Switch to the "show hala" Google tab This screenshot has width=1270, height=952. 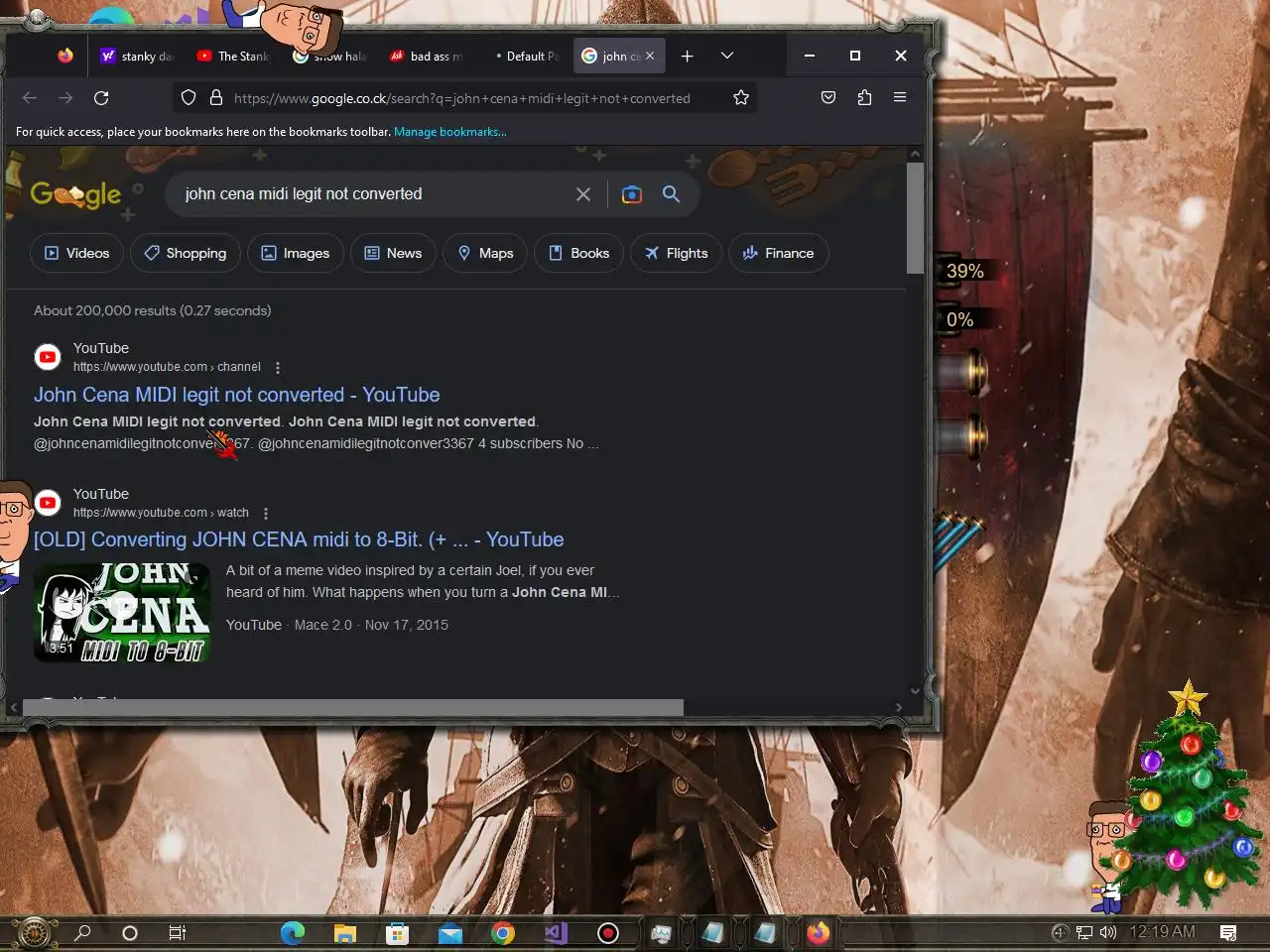[x=329, y=57]
